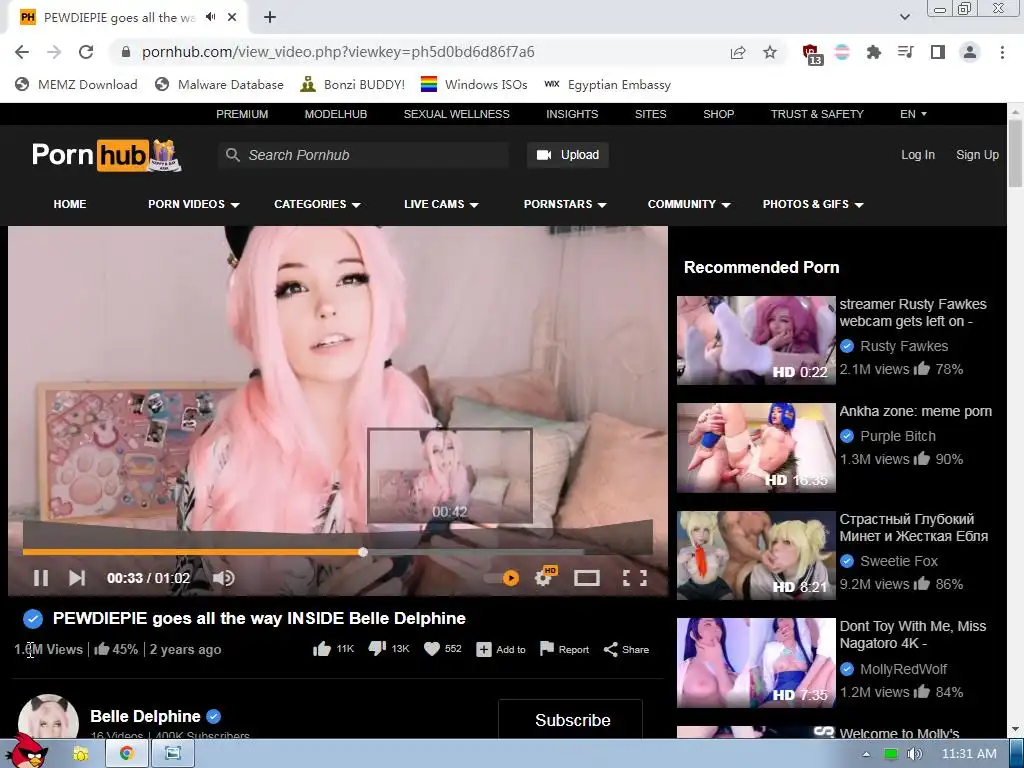Viewport: 1024px width, 768px height.
Task: Give the video a thumbs down
Action: (x=377, y=648)
